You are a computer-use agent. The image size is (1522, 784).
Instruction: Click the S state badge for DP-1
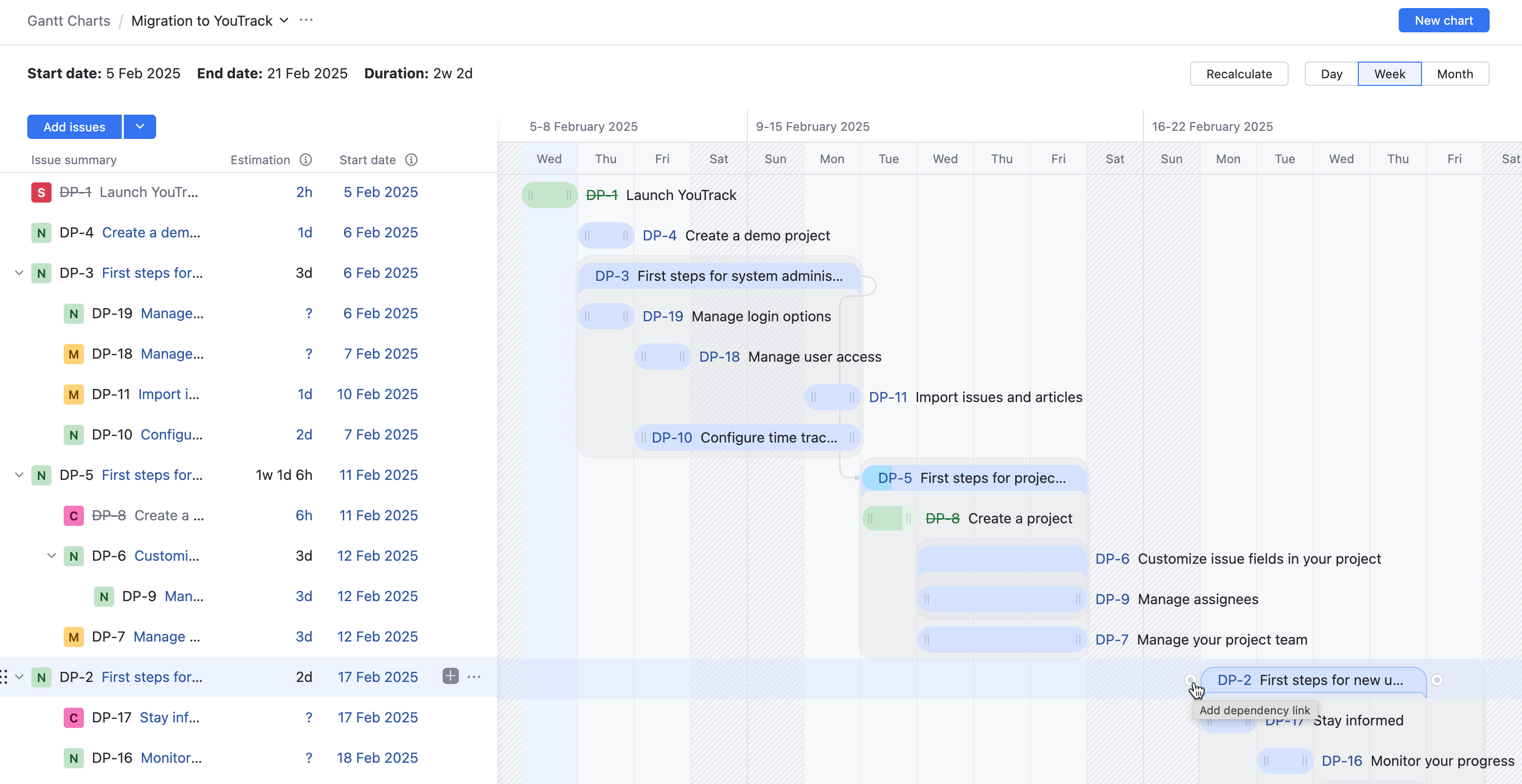pyautogui.click(x=41, y=192)
